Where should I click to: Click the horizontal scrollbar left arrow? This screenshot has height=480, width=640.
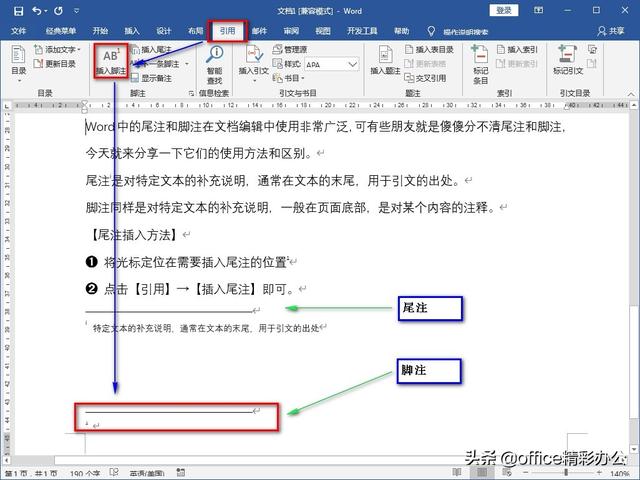[7, 460]
